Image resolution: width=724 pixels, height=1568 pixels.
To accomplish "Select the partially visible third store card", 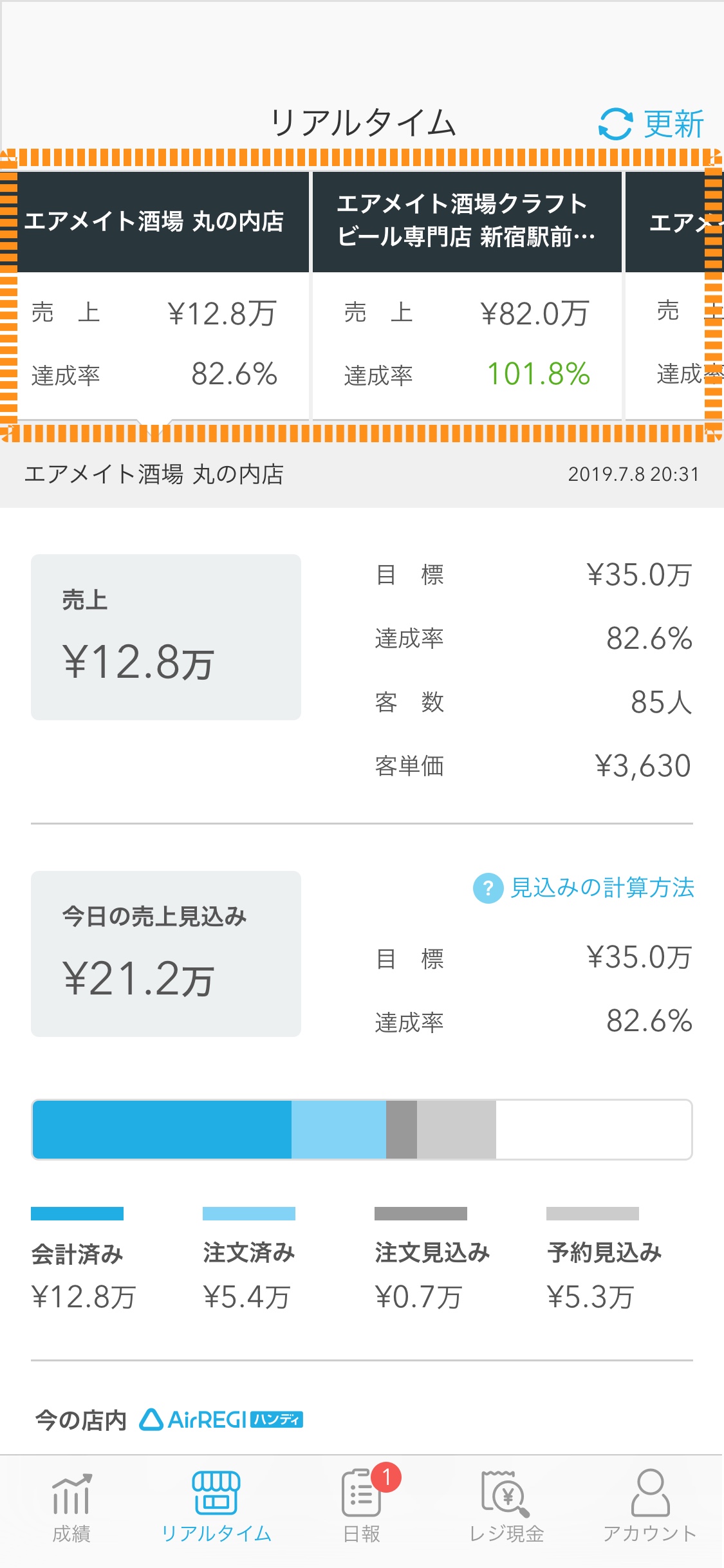I will tap(674, 297).
